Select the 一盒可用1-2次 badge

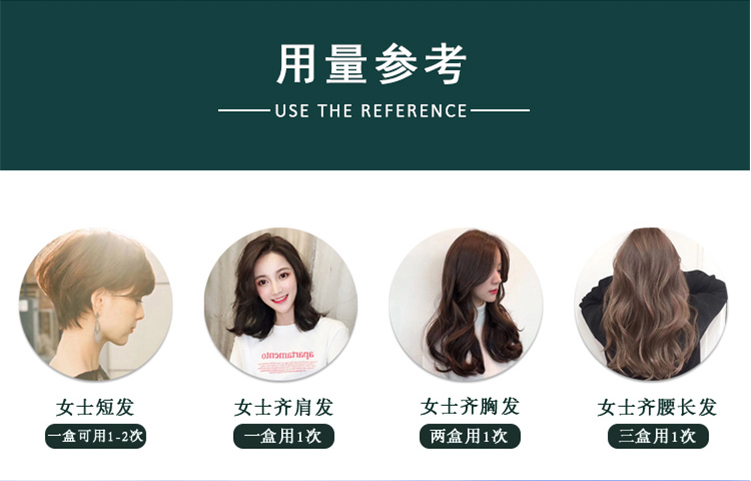coord(96,436)
